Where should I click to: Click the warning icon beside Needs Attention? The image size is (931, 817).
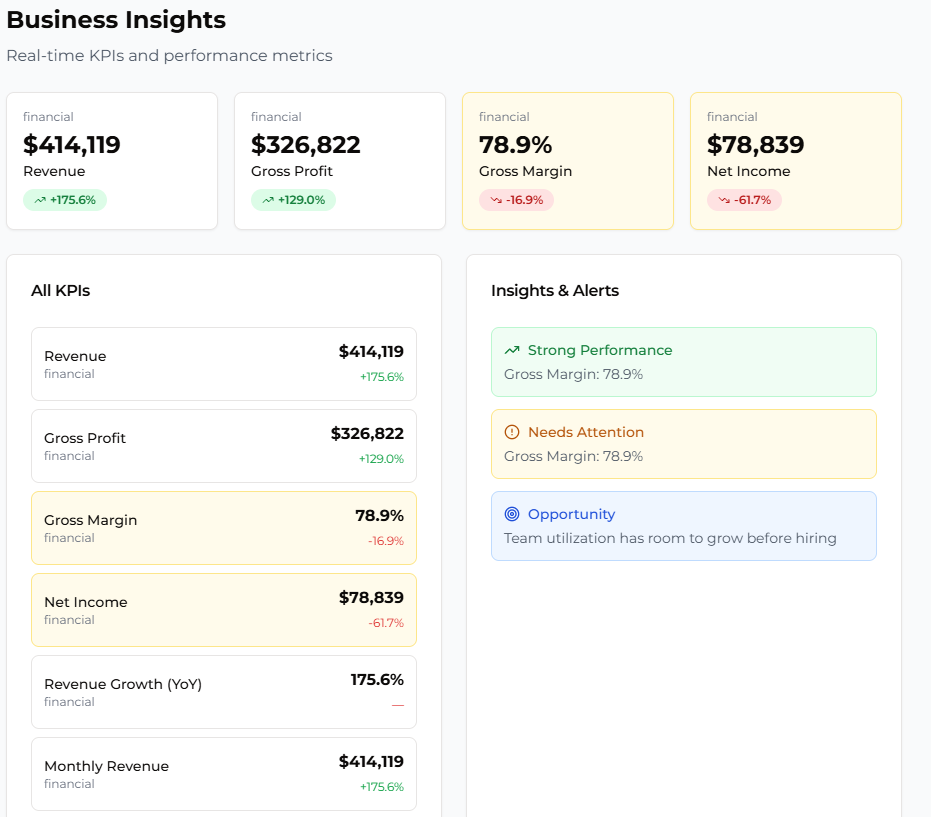[x=511, y=432]
